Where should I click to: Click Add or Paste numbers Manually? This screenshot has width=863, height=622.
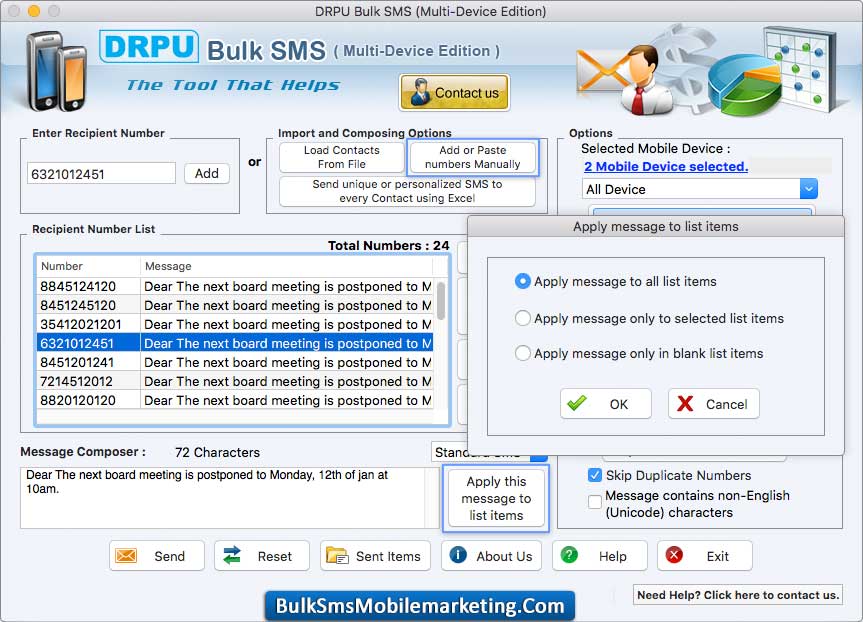(472, 157)
